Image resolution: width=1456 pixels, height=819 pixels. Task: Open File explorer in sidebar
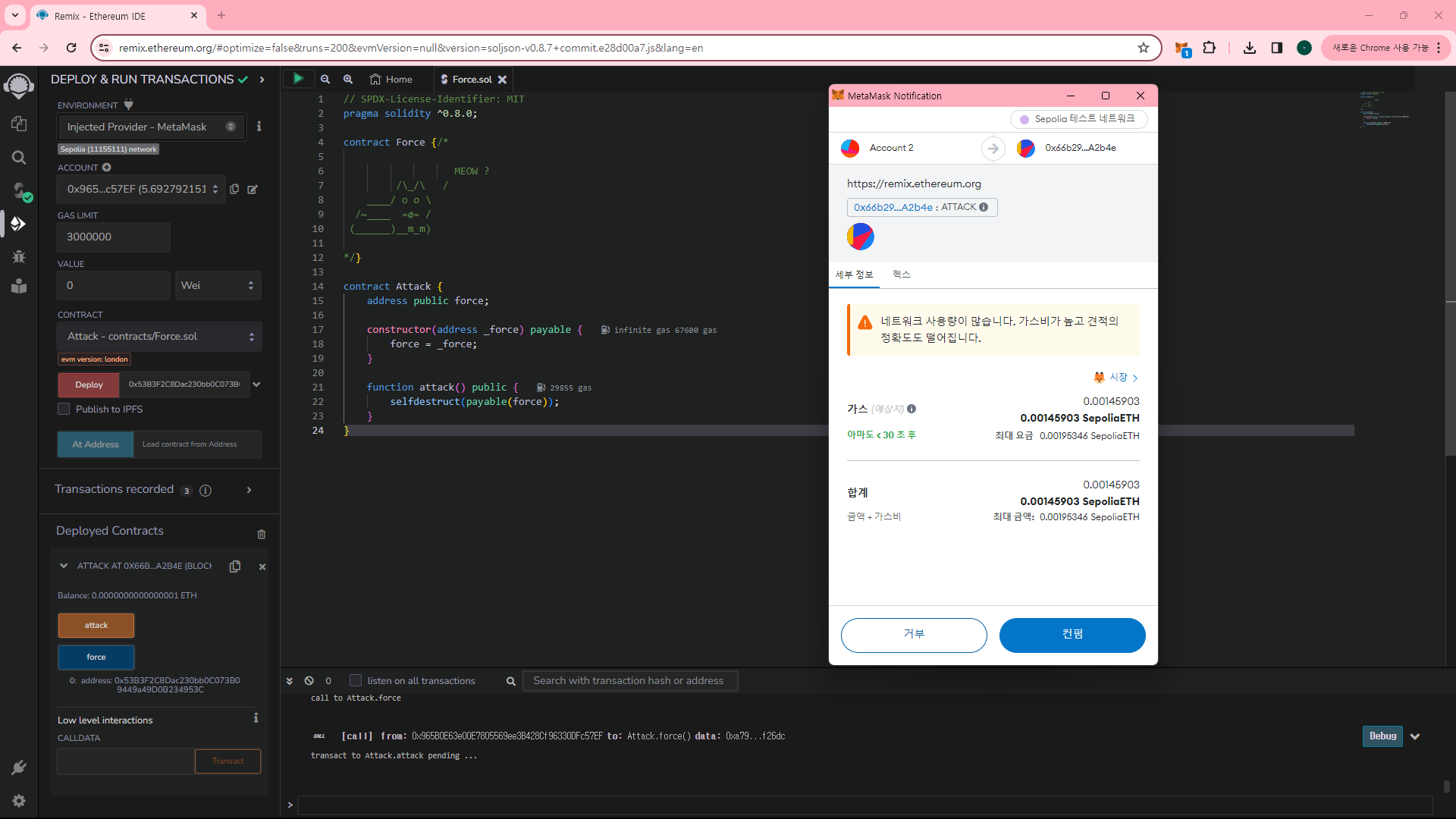pyautogui.click(x=19, y=124)
